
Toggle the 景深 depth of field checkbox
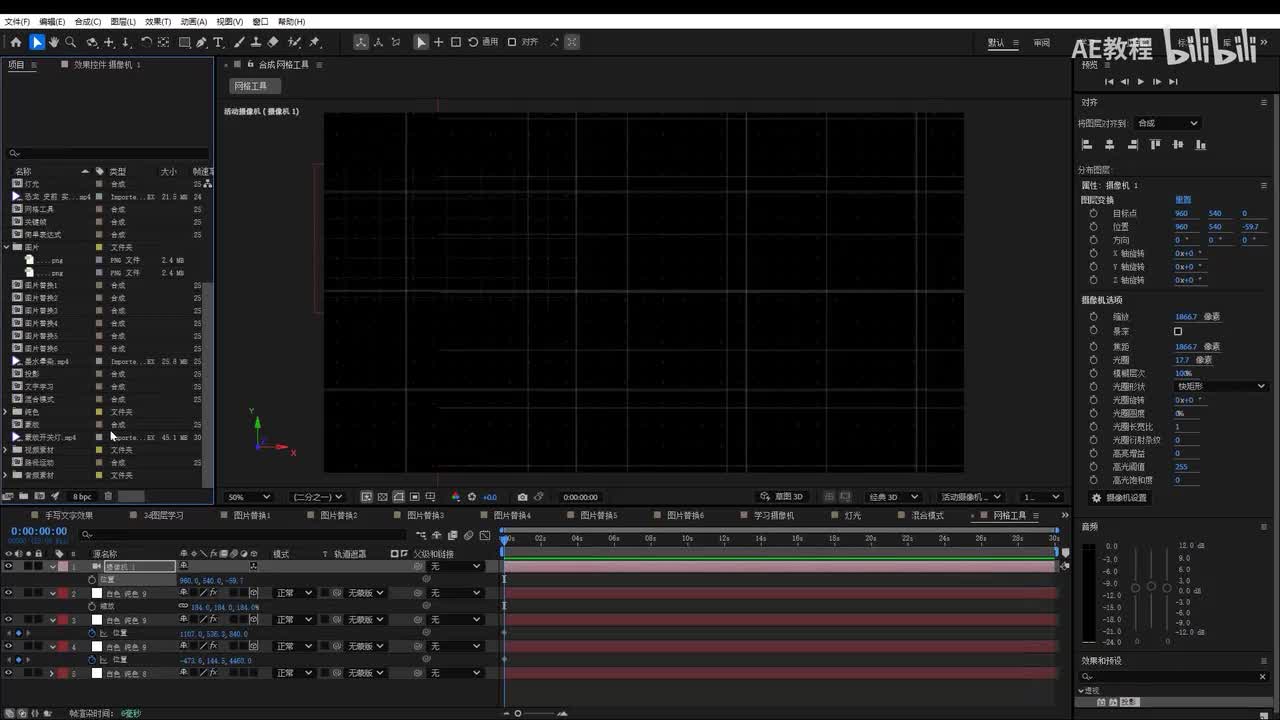point(1178,331)
